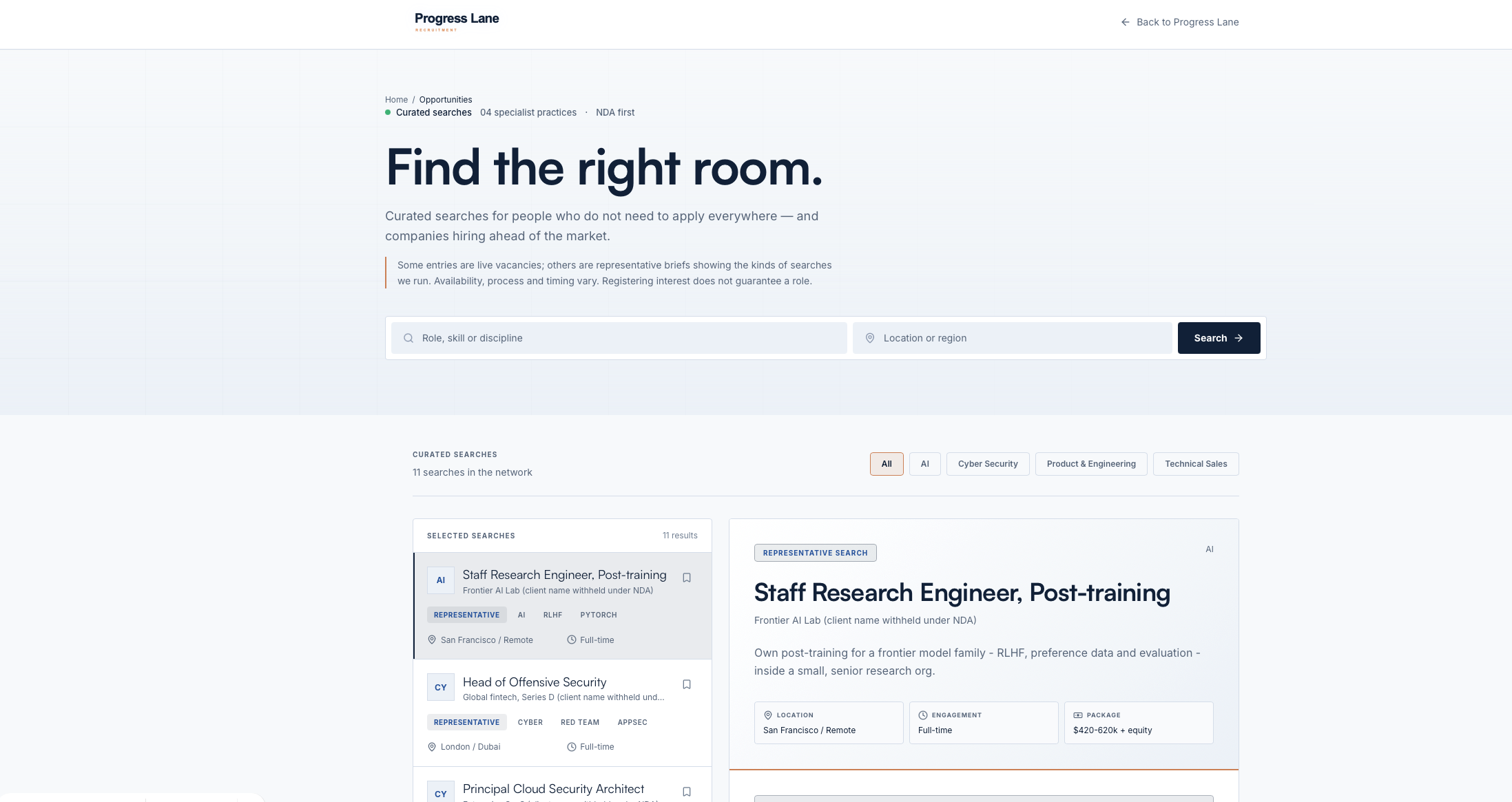Filter searches by AI
The image size is (1512, 802).
pos(925,464)
